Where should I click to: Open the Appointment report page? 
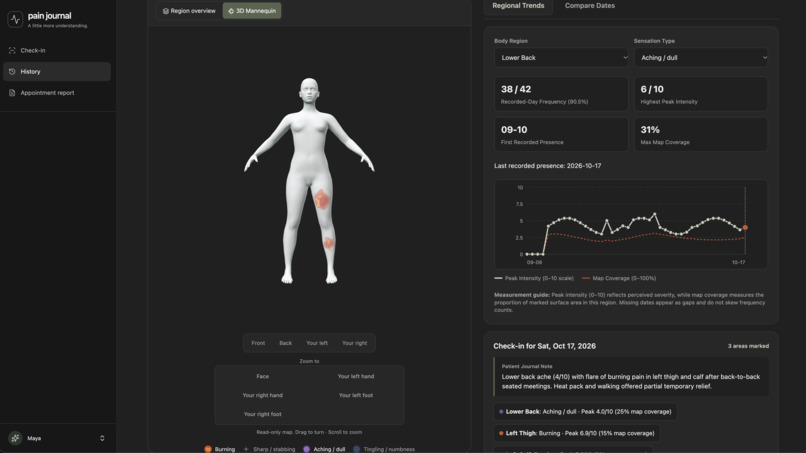coord(57,93)
